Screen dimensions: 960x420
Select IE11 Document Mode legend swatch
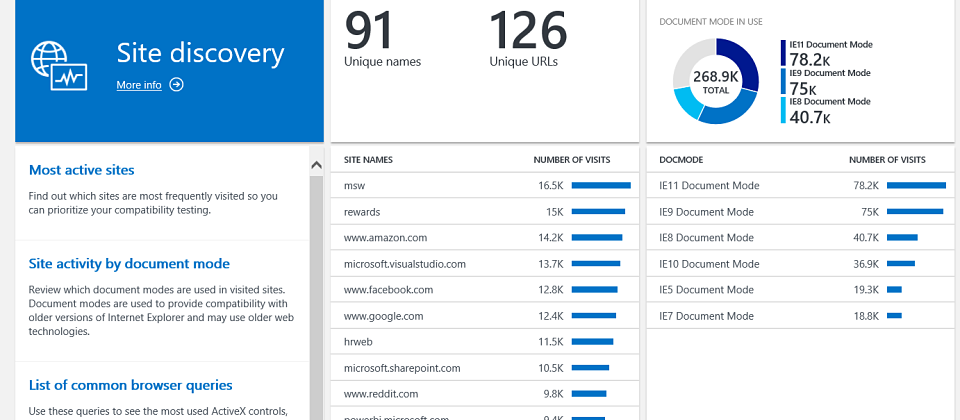point(784,53)
